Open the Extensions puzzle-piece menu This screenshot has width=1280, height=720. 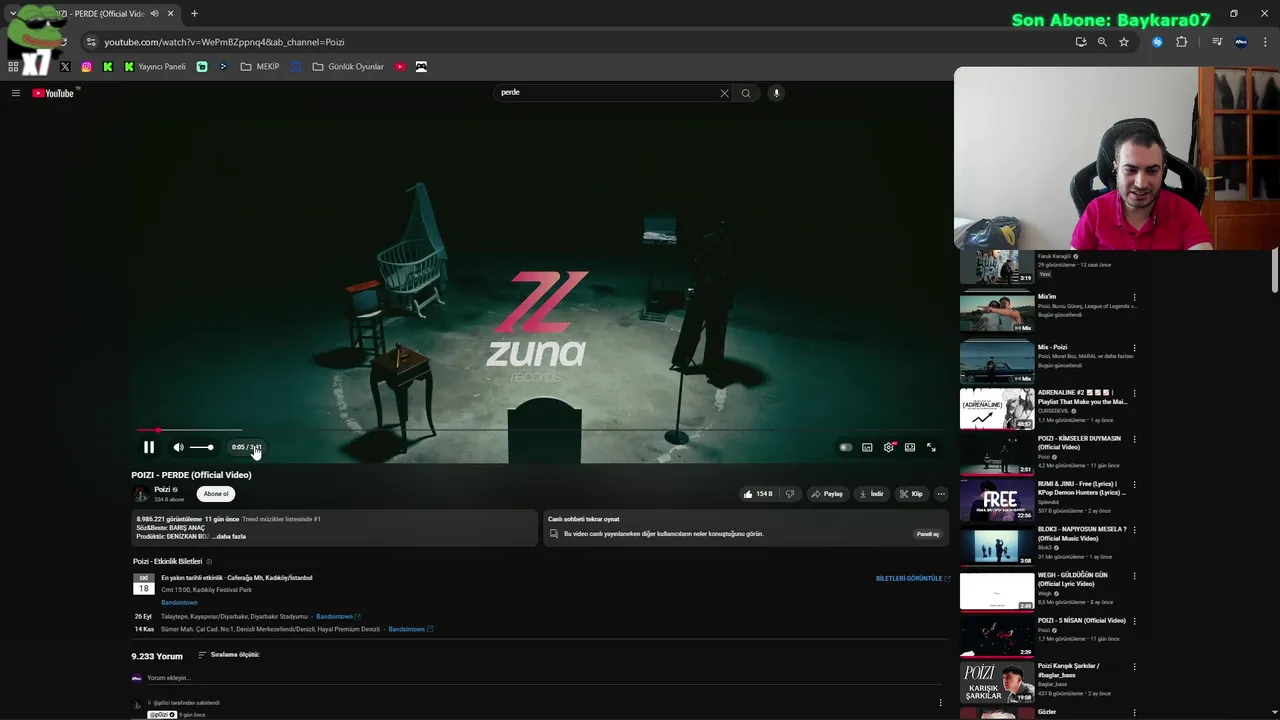(x=1181, y=42)
